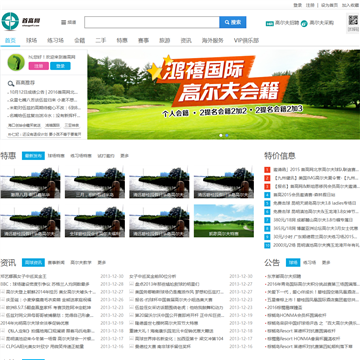Click the golfer avatar image

pos(16,62)
